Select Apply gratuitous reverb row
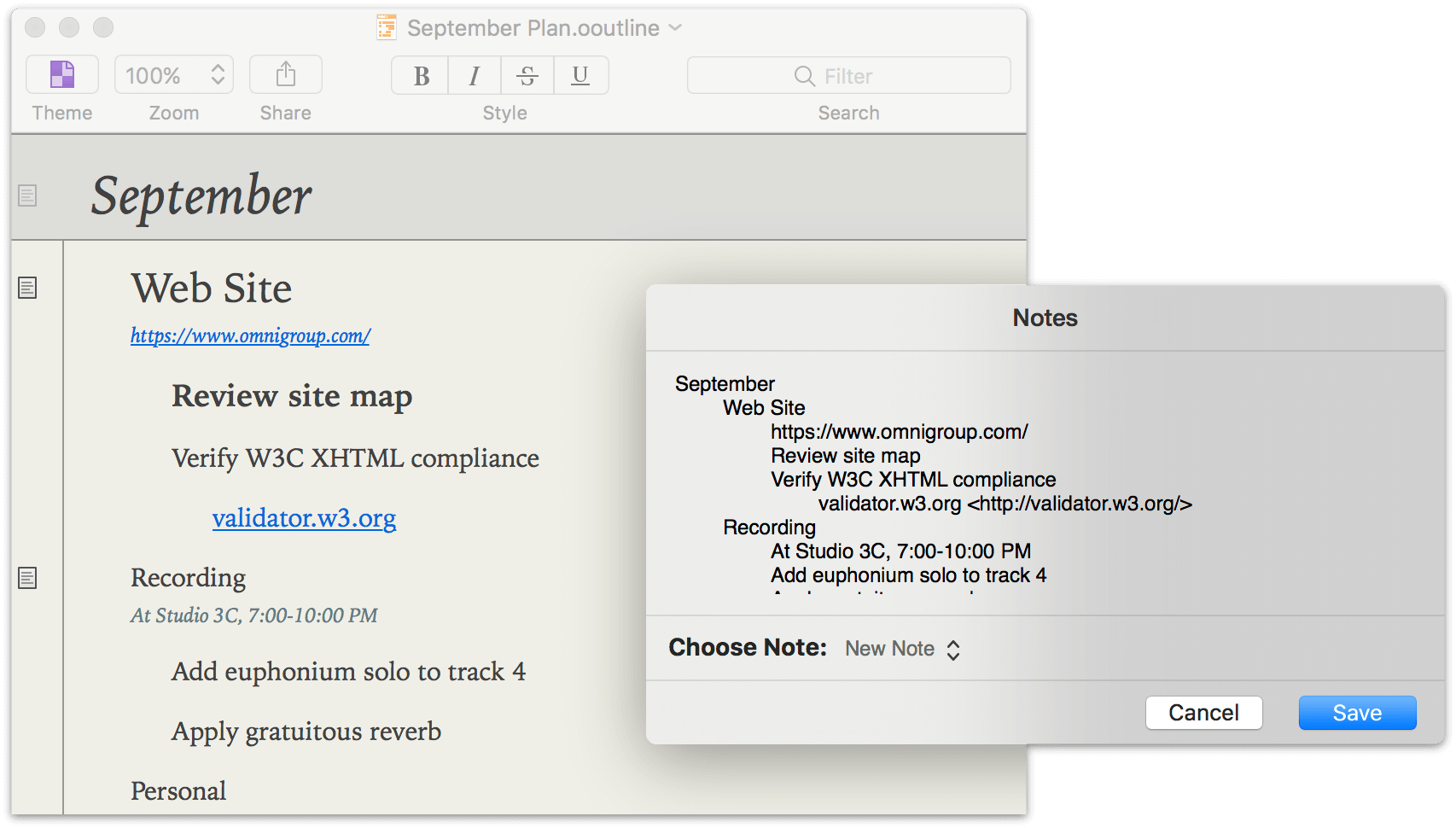The height and width of the screenshot is (828, 1456). (306, 732)
